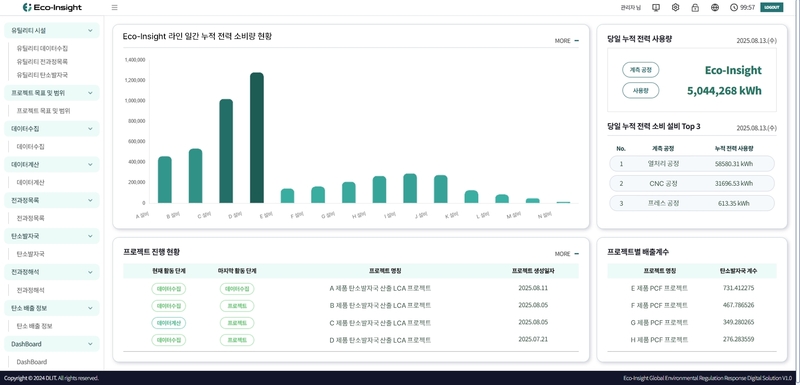Viewport: 800px width, 385px height.
Task: Collapse the 유틸리티 시설 menu section
Action: click(90, 31)
